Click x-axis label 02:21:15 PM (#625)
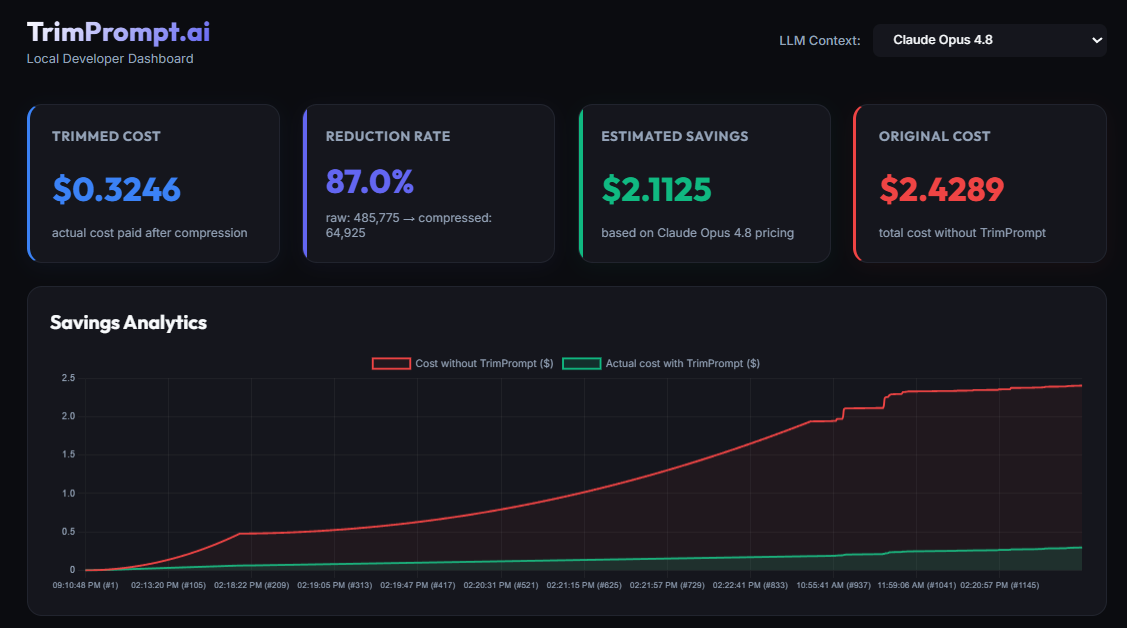 click(x=584, y=586)
